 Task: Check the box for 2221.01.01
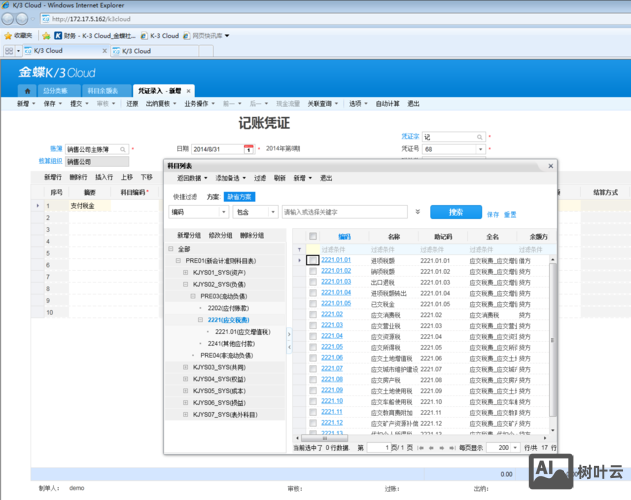(313, 260)
